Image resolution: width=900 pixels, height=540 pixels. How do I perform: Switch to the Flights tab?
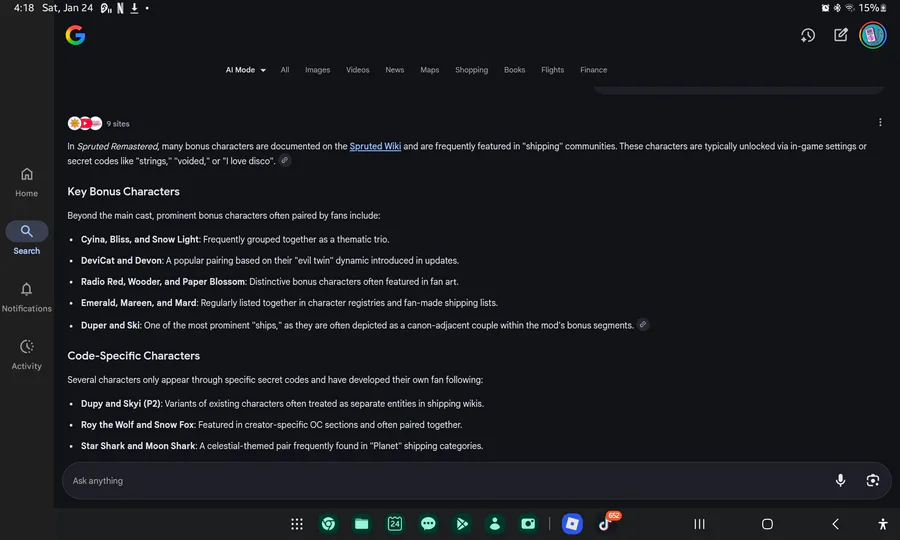tap(552, 70)
